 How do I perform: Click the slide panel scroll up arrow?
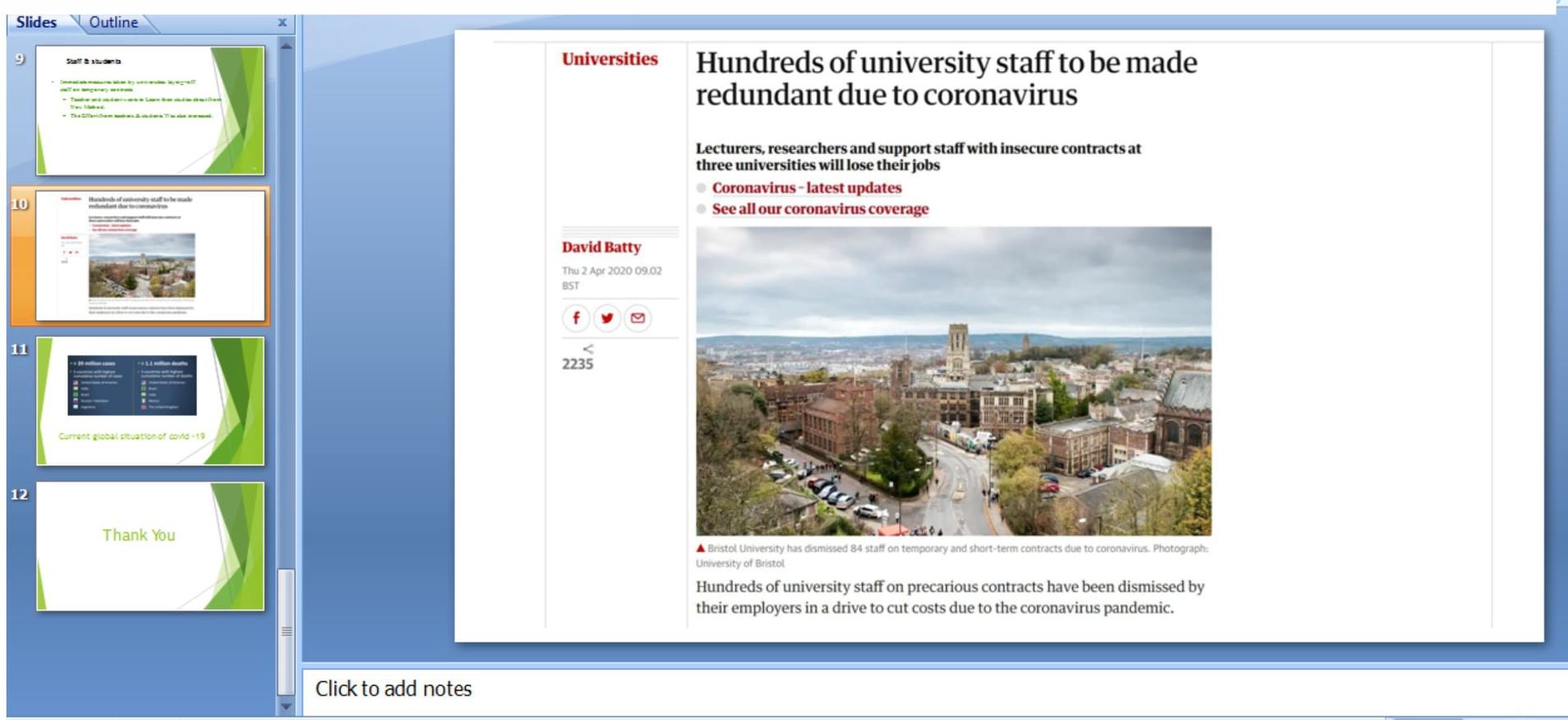coord(286,46)
